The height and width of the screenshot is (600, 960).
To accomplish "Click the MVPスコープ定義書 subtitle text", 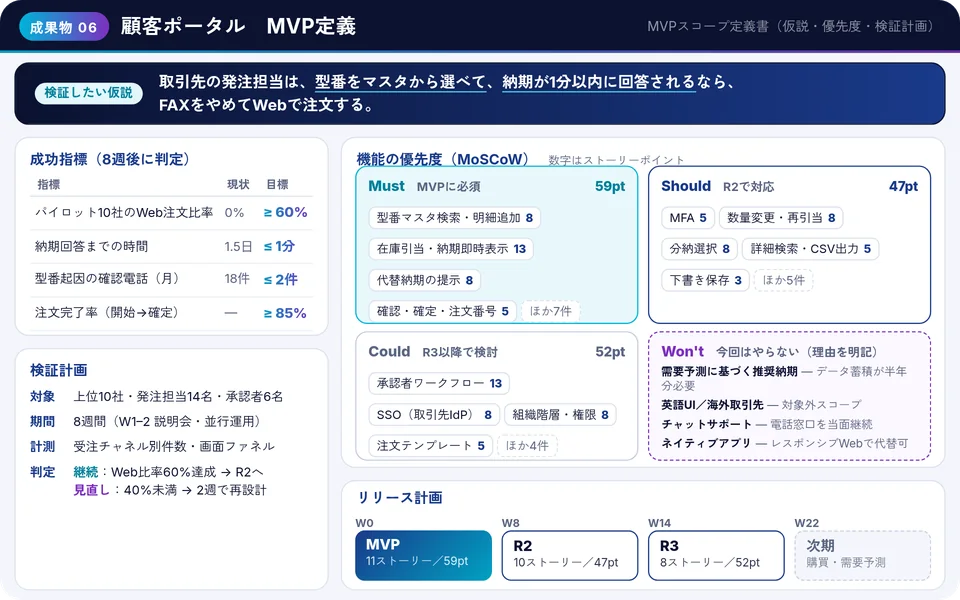I will tap(790, 26).
